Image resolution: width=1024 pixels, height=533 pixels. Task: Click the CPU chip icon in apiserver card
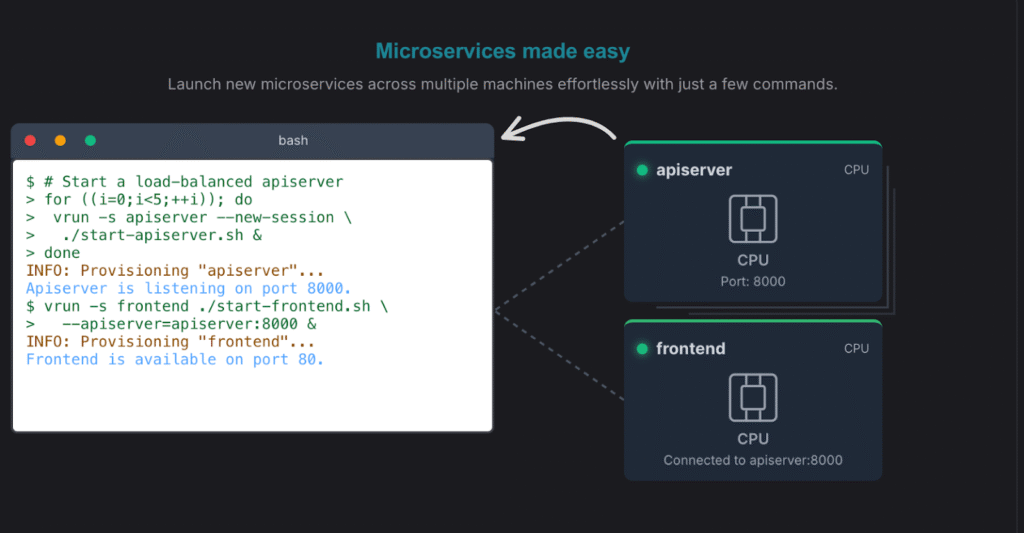(753, 219)
